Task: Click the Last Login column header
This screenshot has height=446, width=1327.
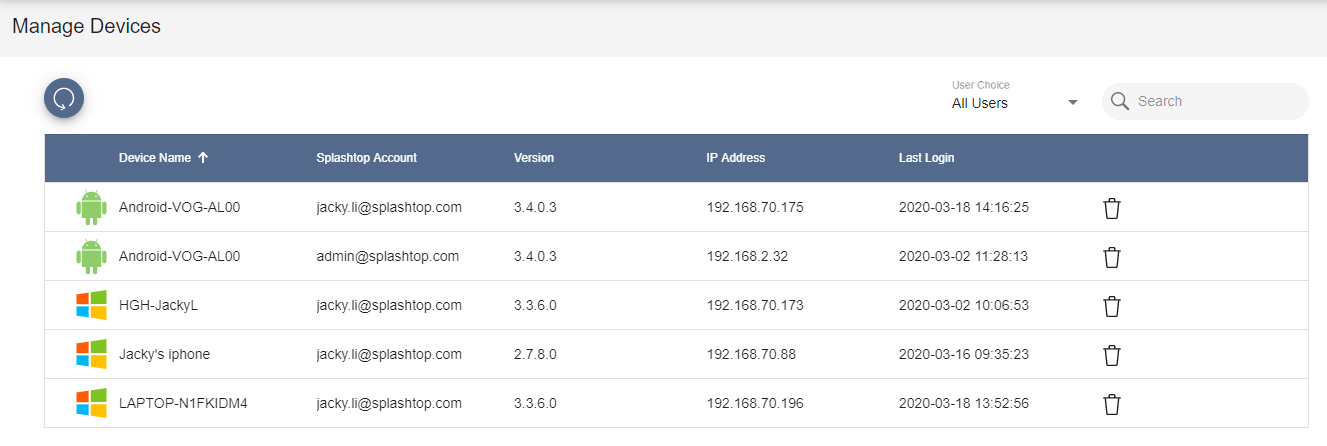Action: [x=927, y=158]
